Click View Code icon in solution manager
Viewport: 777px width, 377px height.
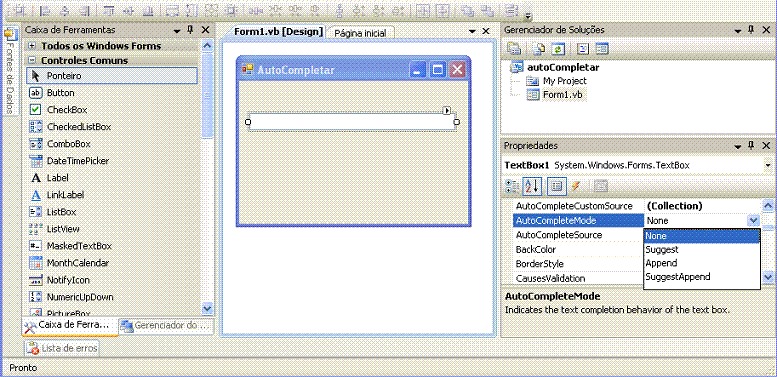[x=583, y=49]
